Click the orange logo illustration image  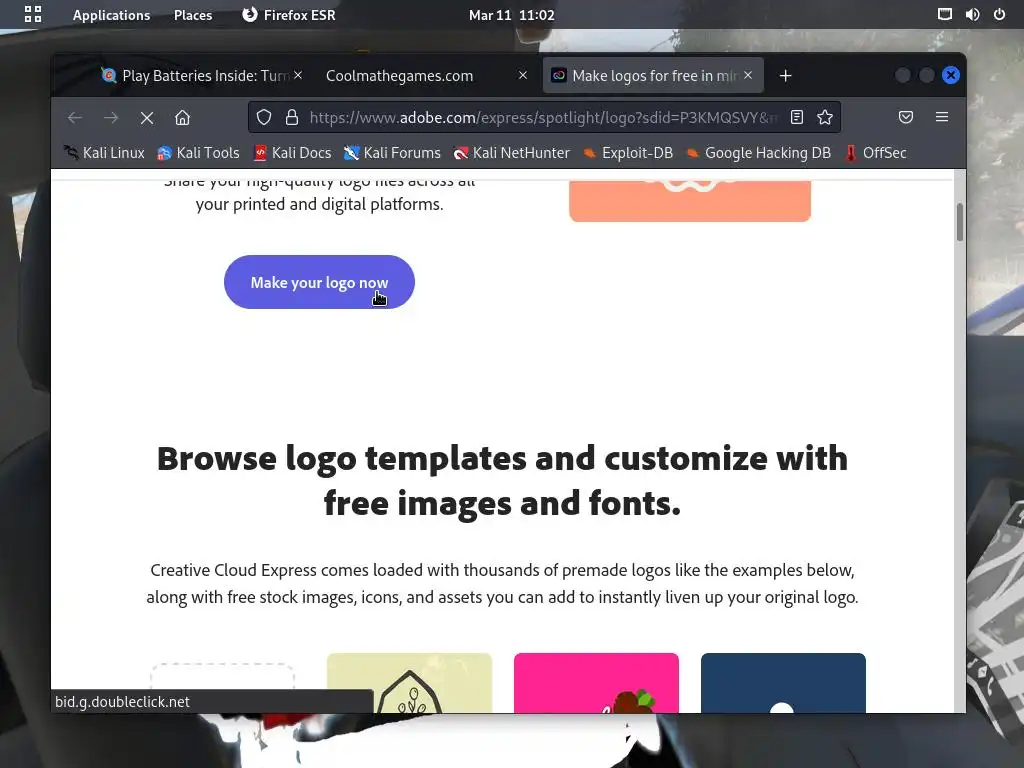[690, 199]
